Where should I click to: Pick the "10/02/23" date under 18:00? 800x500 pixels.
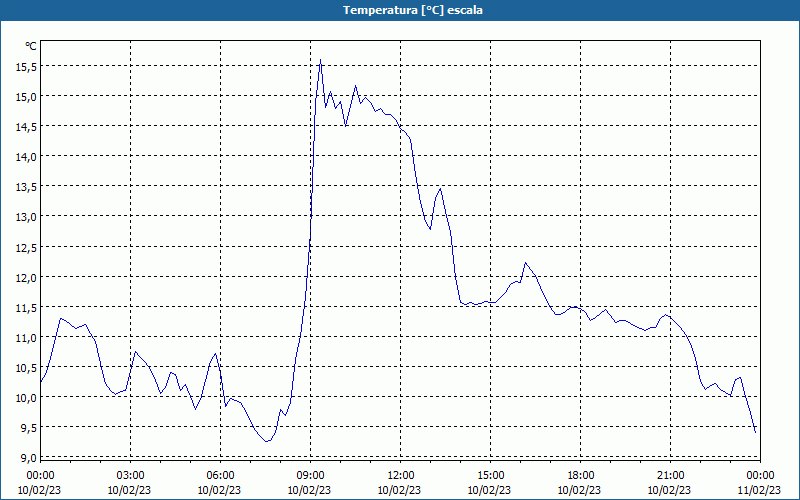pos(580,490)
